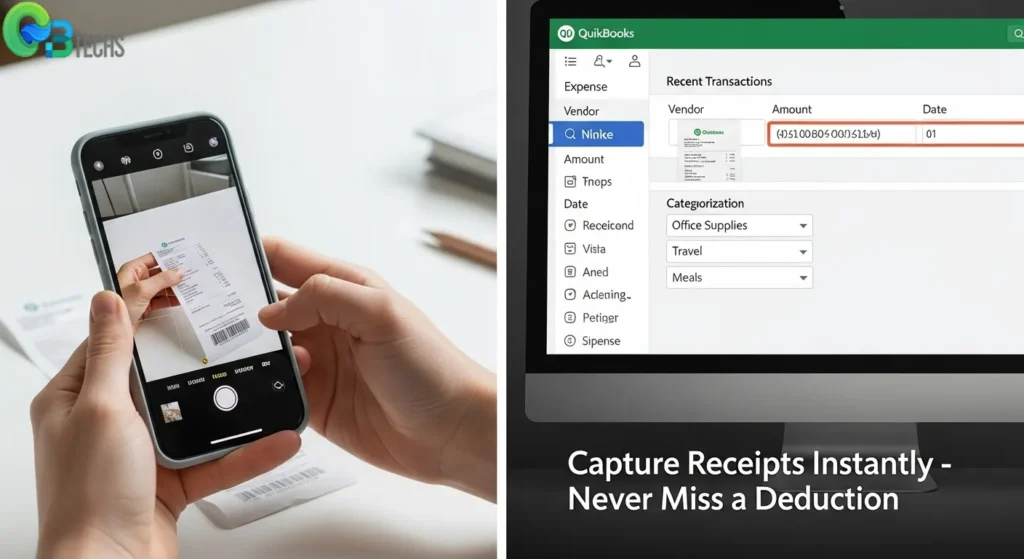The height and width of the screenshot is (559, 1024).
Task: Select Amount in the left sidebar
Action: pyautogui.click(x=584, y=159)
